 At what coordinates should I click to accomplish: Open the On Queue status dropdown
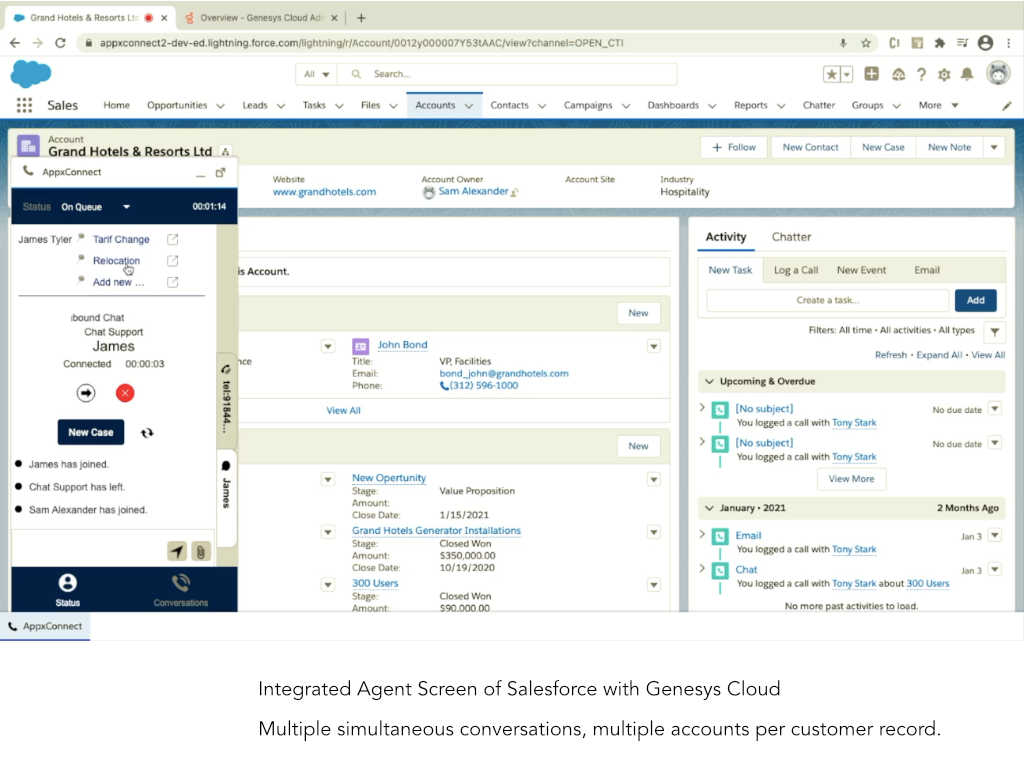coord(127,207)
